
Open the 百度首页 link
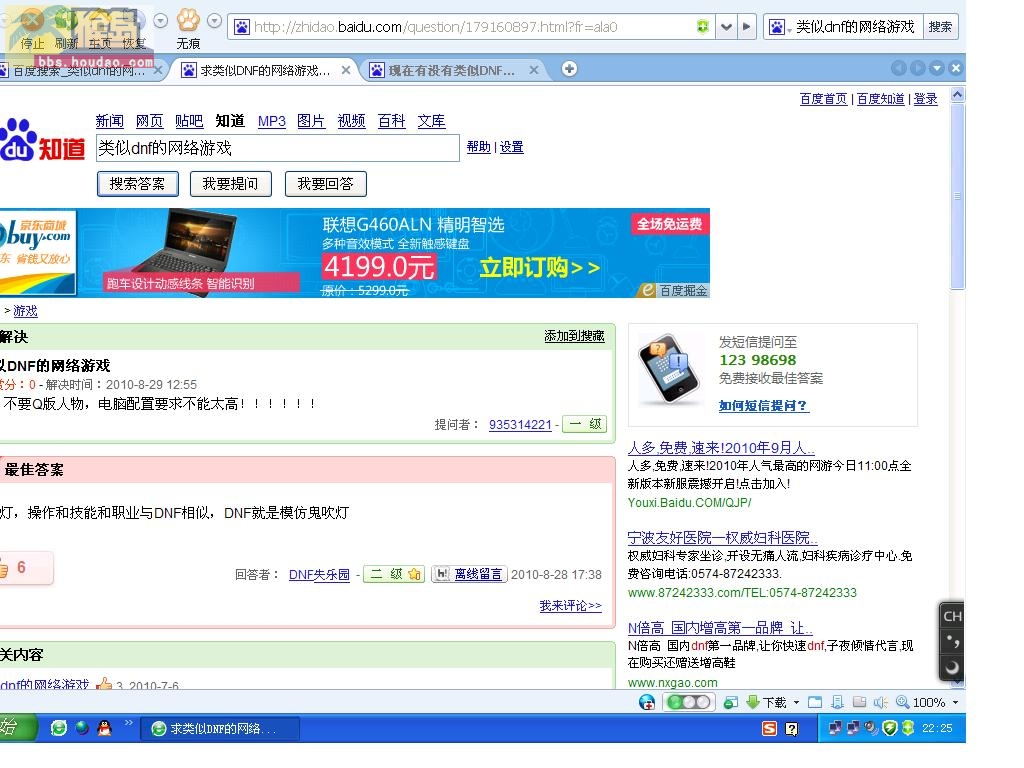point(823,99)
